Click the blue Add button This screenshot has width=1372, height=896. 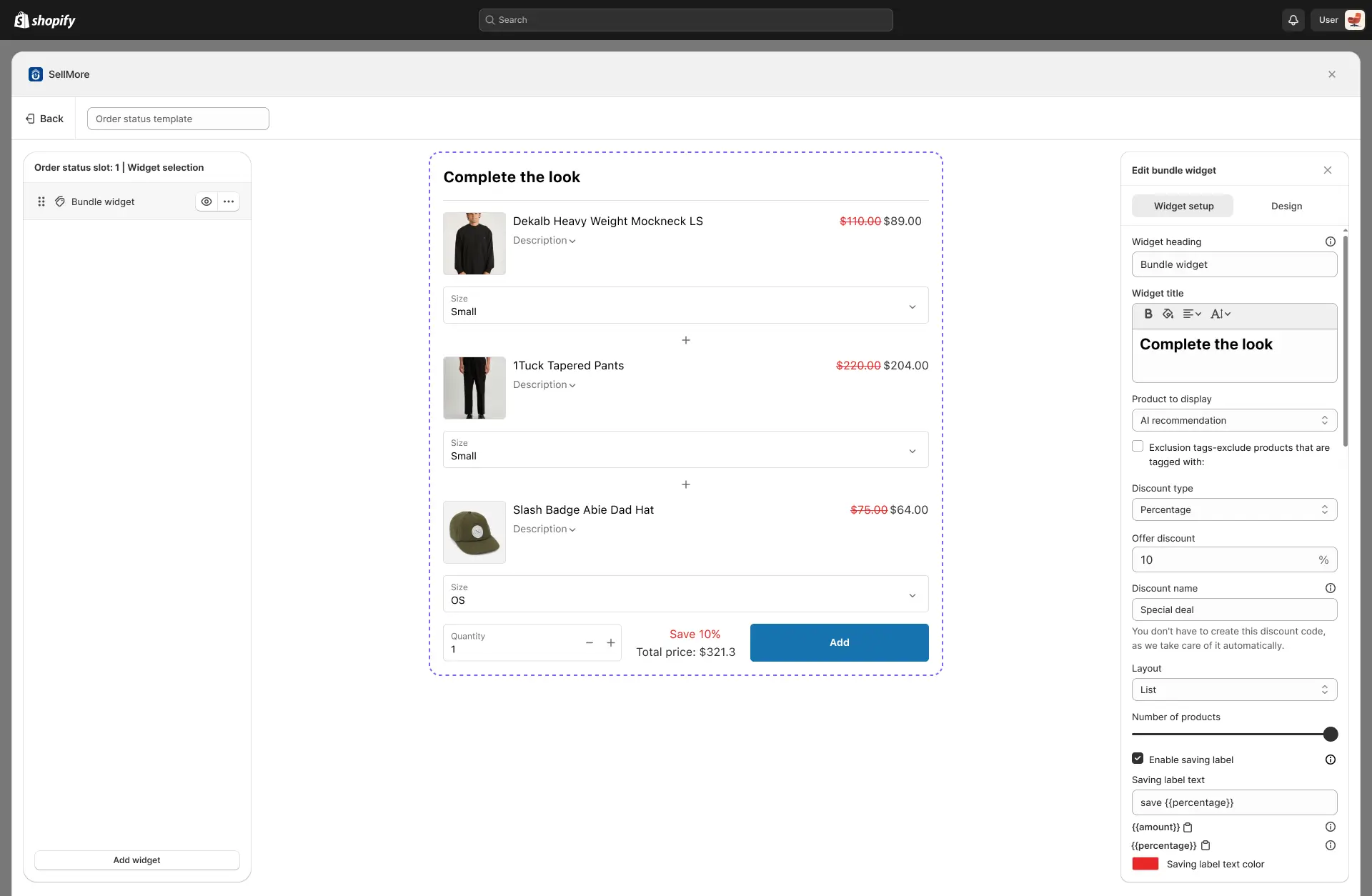point(839,642)
